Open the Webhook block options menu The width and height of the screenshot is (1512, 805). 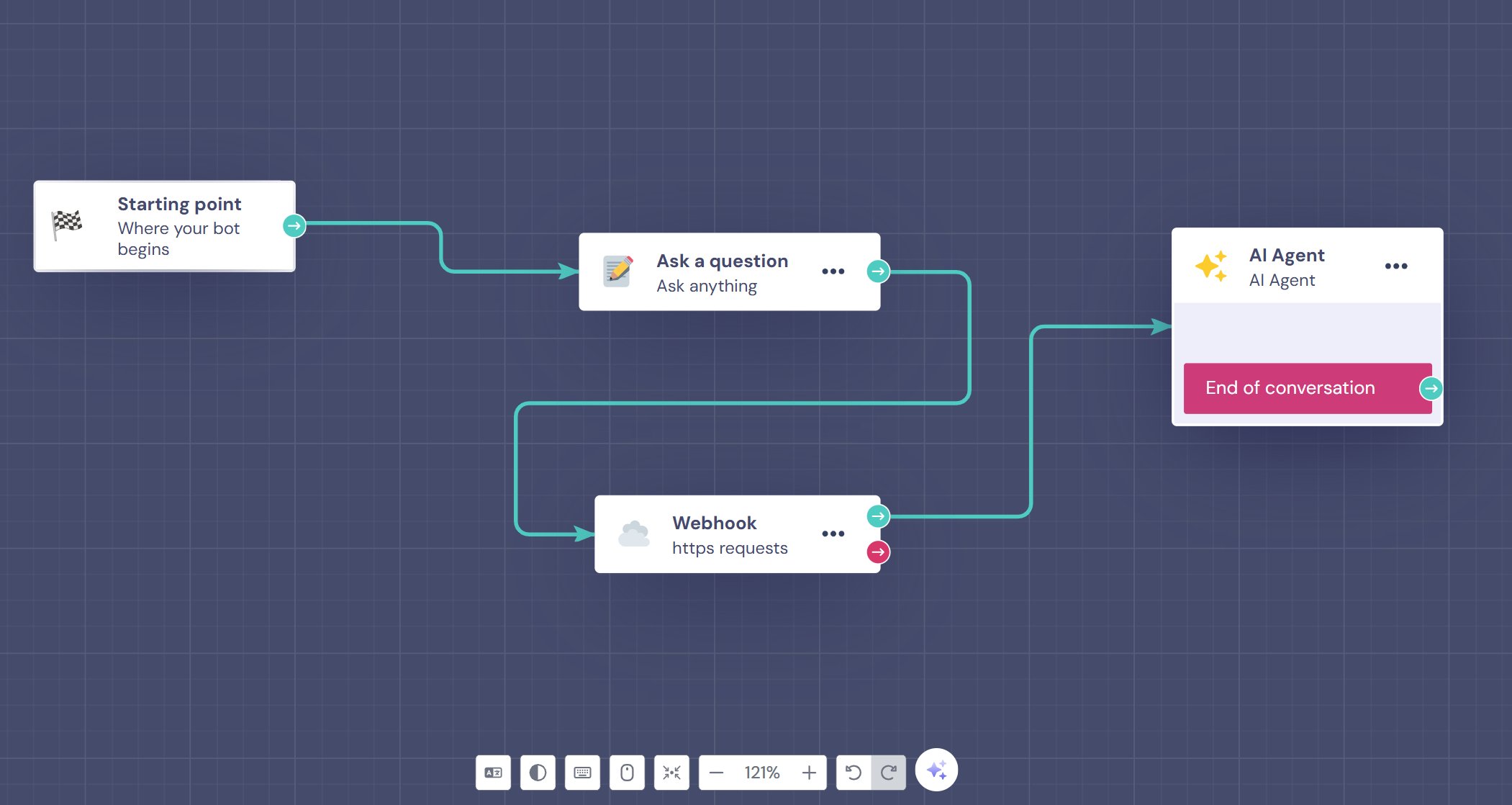833,534
